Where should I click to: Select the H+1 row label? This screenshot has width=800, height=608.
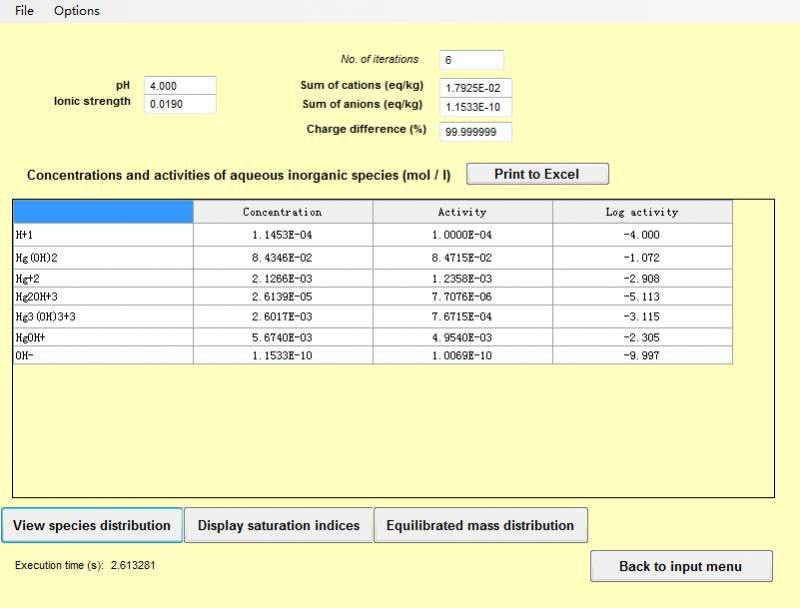[103, 235]
